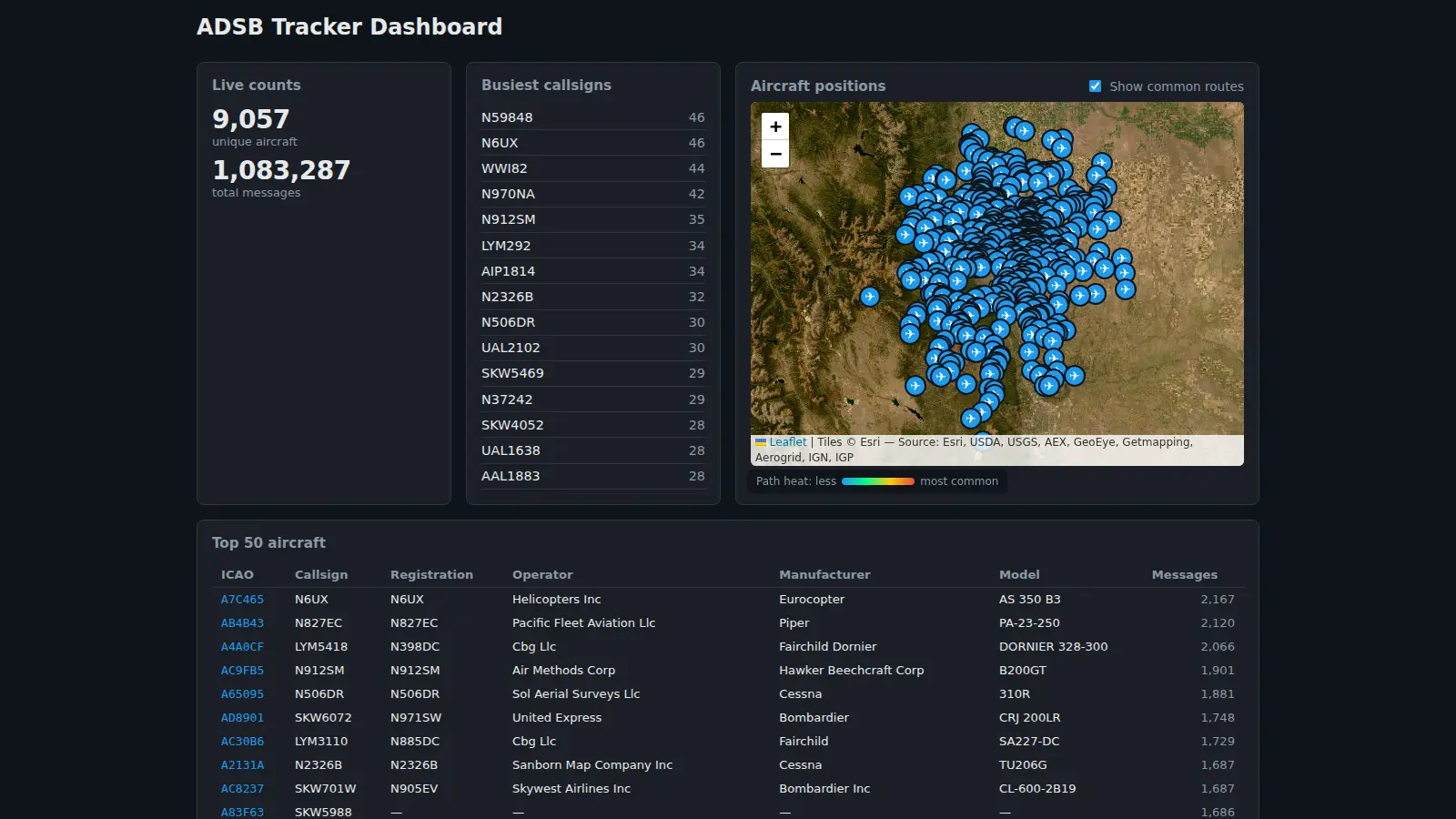The image size is (1456, 819).
Task: Click operator Air Methods Corp
Action: (x=563, y=671)
